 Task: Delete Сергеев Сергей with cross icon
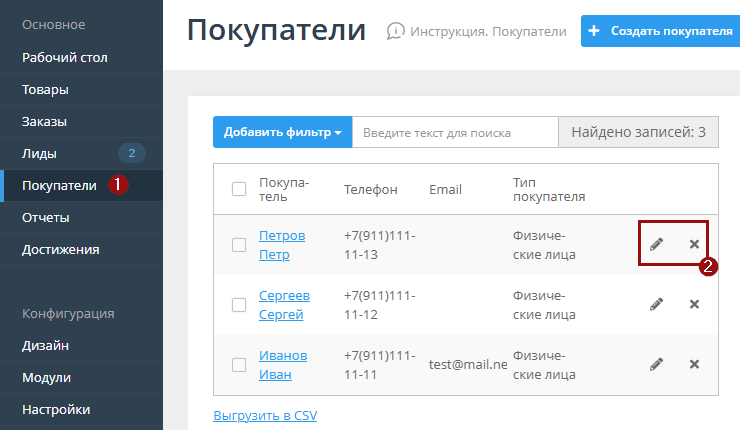click(x=694, y=304)
